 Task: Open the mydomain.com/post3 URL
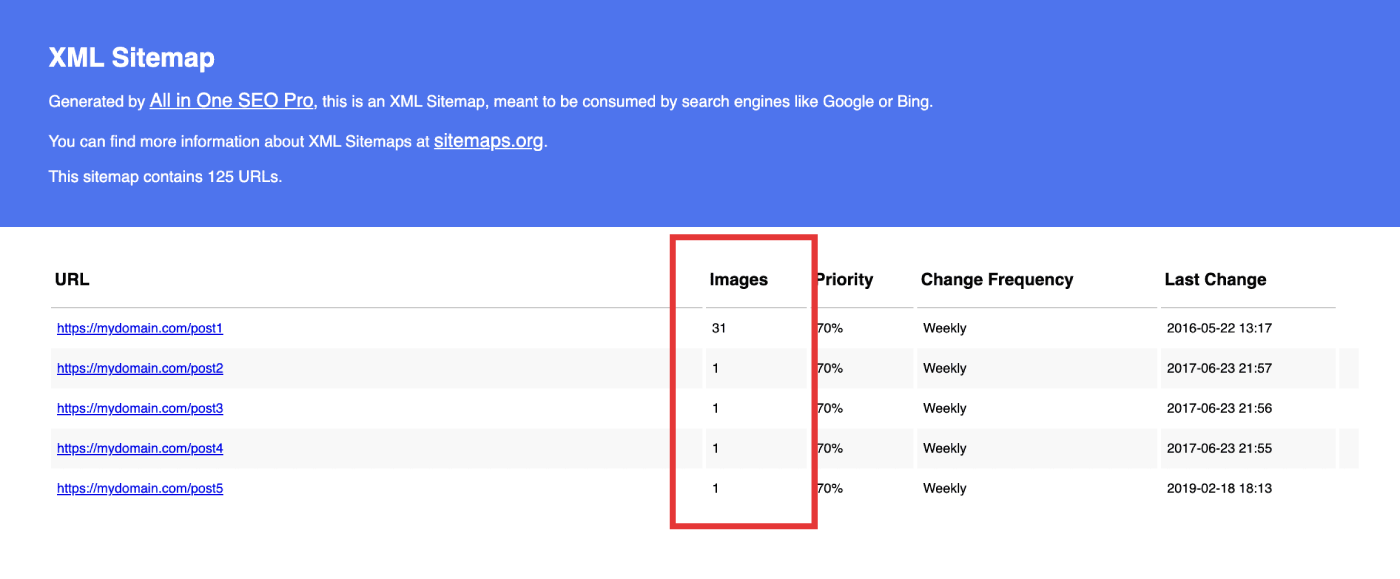click(x=140, y=408)
